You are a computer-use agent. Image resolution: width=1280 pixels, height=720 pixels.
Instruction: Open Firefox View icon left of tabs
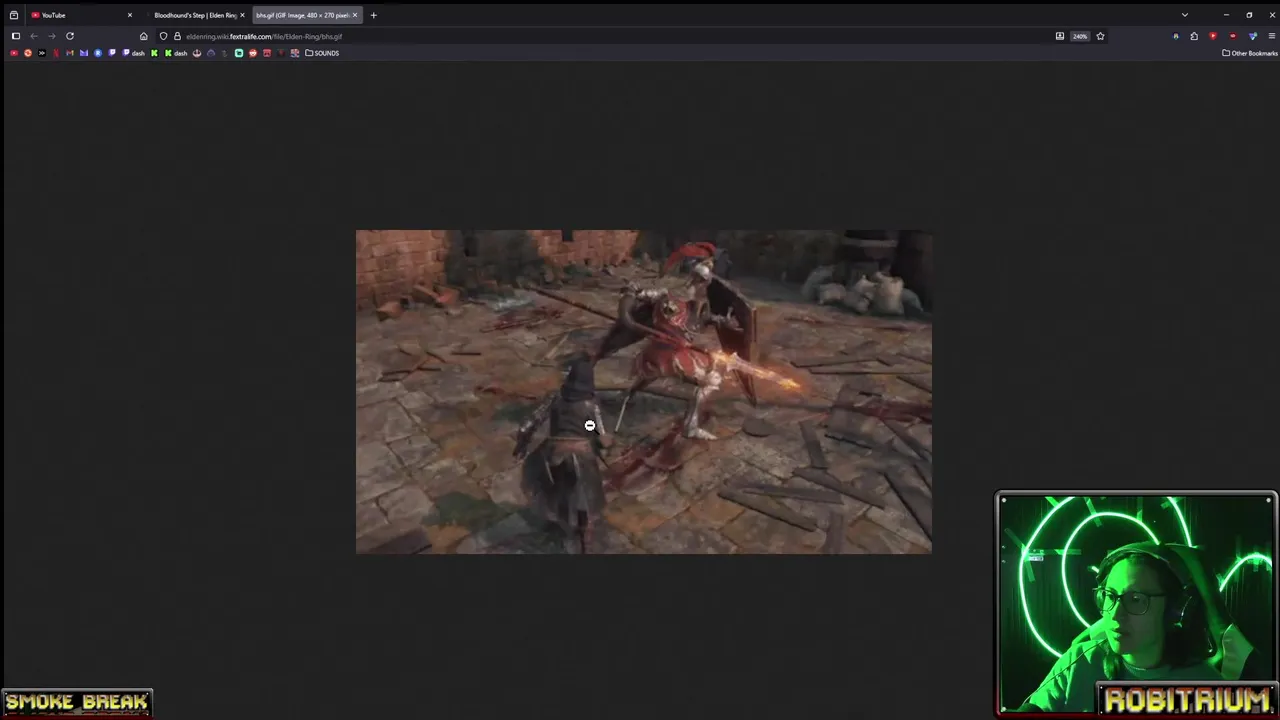click(x=13, y=15)
